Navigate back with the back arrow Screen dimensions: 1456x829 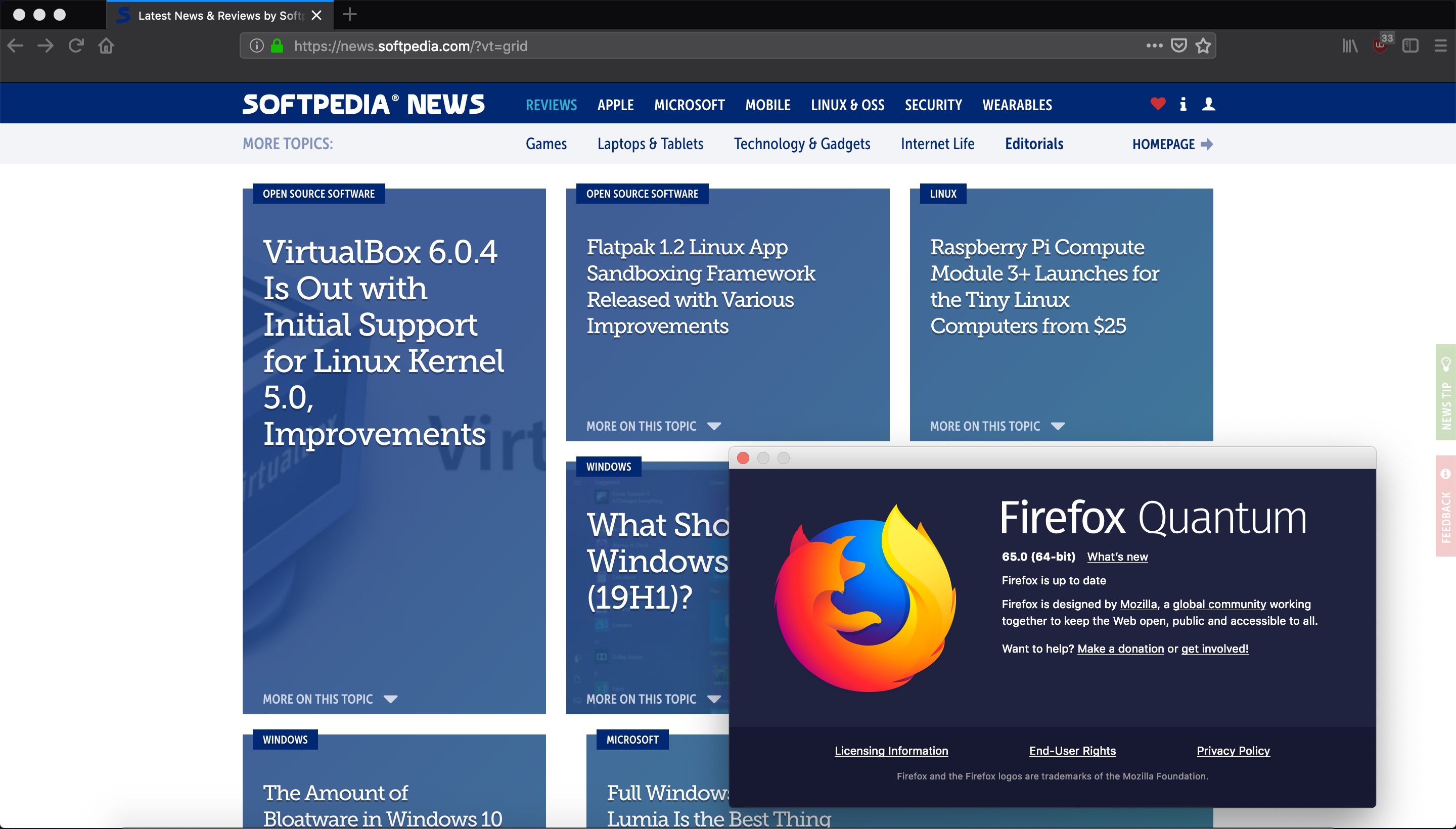point(15,45)
